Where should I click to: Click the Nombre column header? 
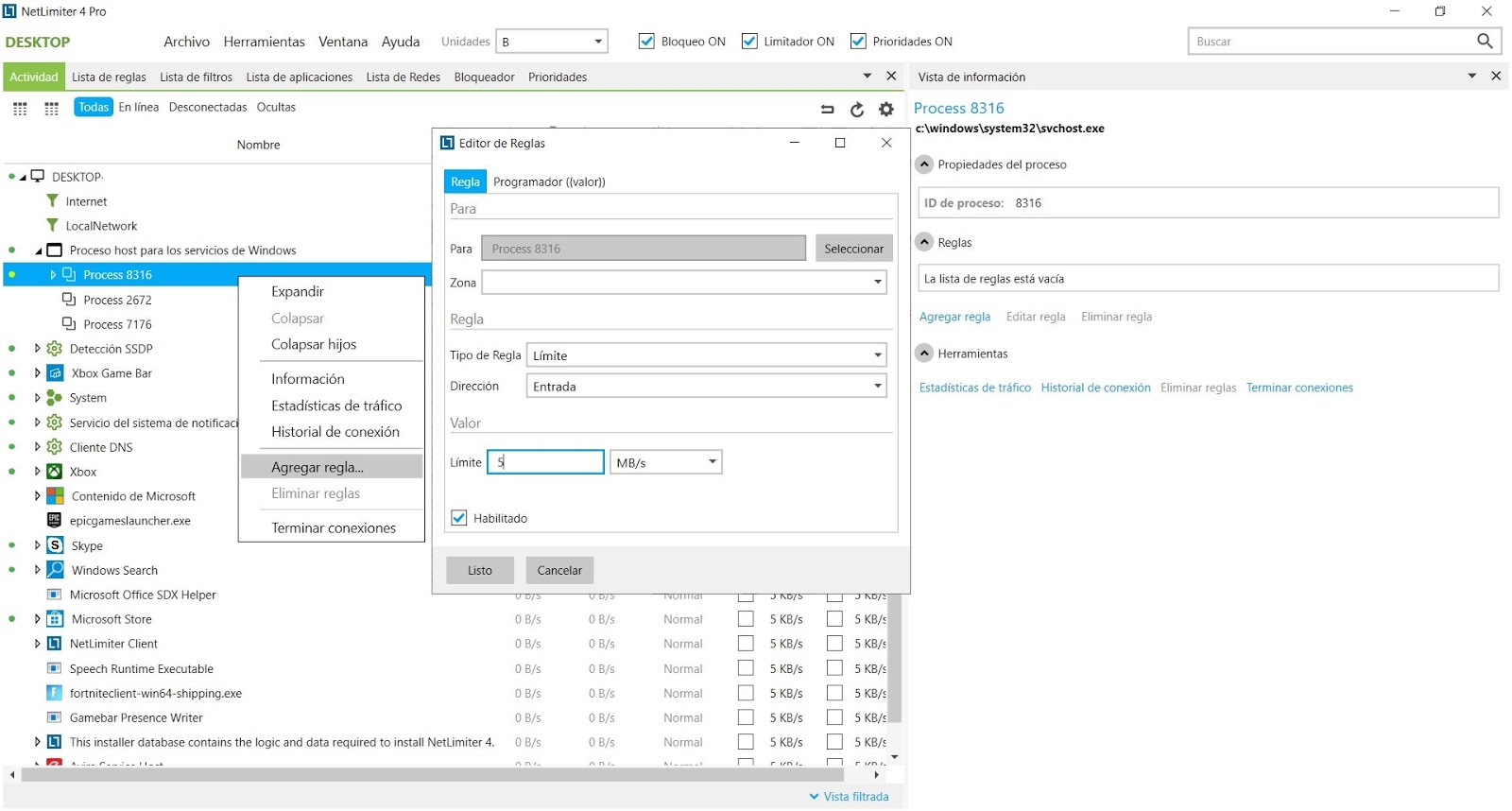click(x=258, y=145)
